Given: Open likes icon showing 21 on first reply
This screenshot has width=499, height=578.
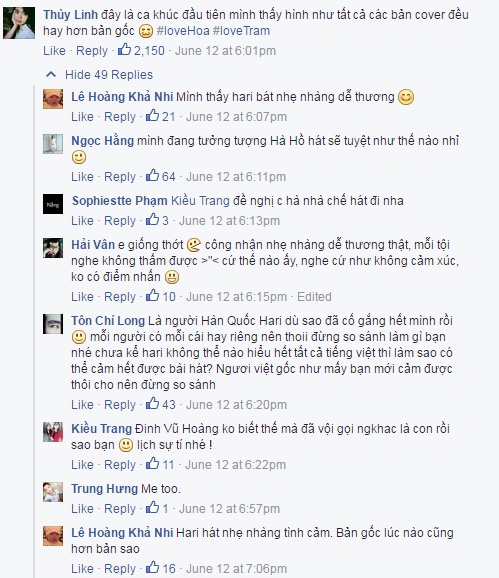Looking at the screenshot, I should (152, 116).
